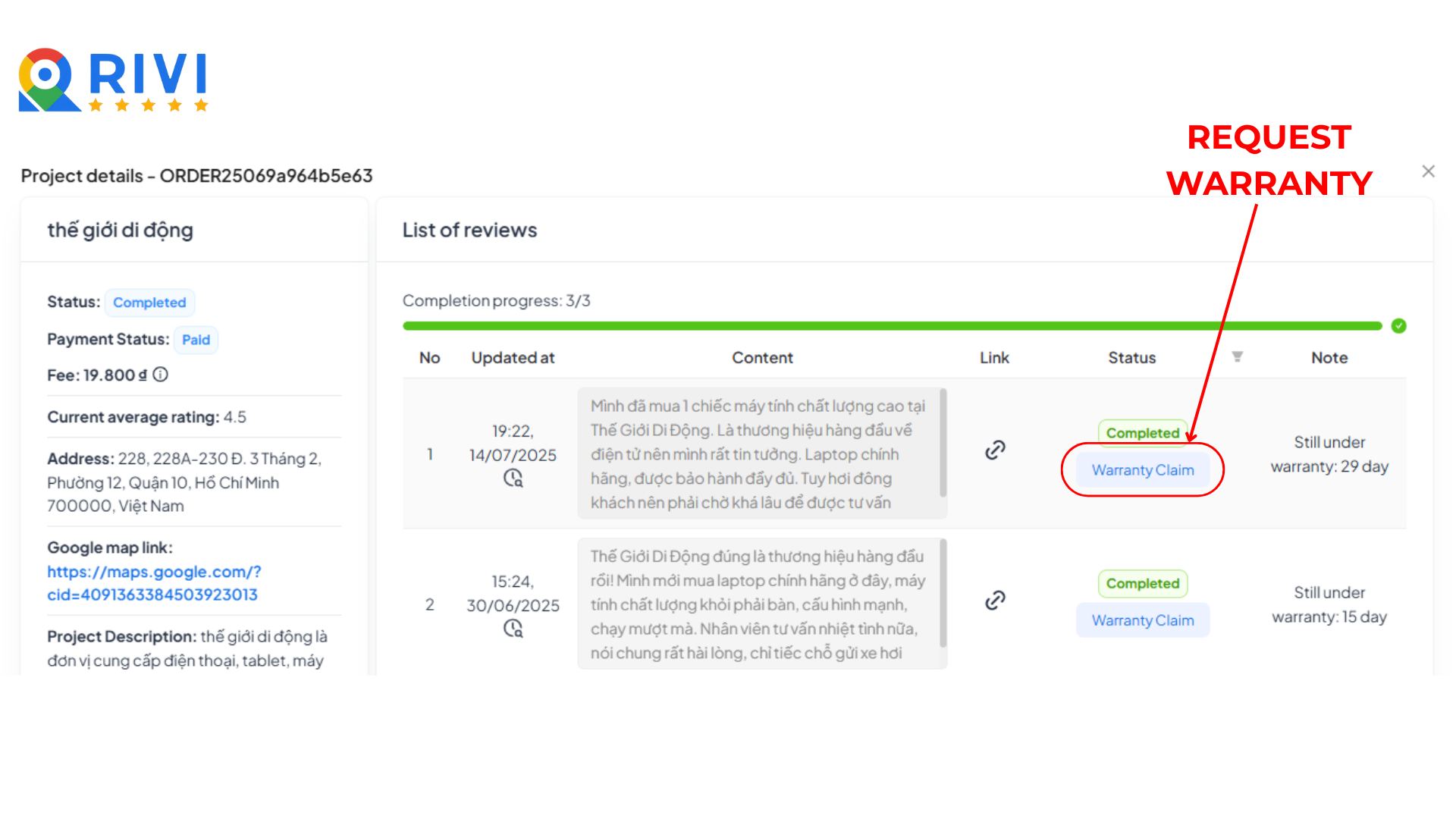
Task: Click the project Completed status badge
Action: tap(149, 303)
